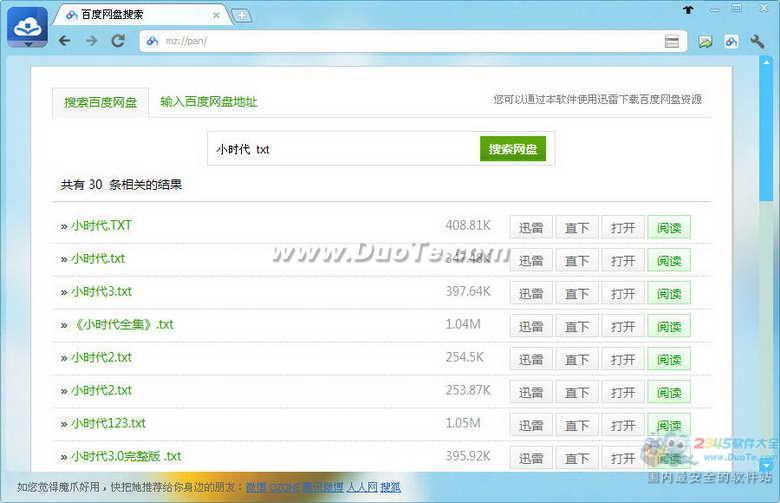Click 迅雷 in the 254.5K row
Screen dimensions: 780x503
click(531, 359)
